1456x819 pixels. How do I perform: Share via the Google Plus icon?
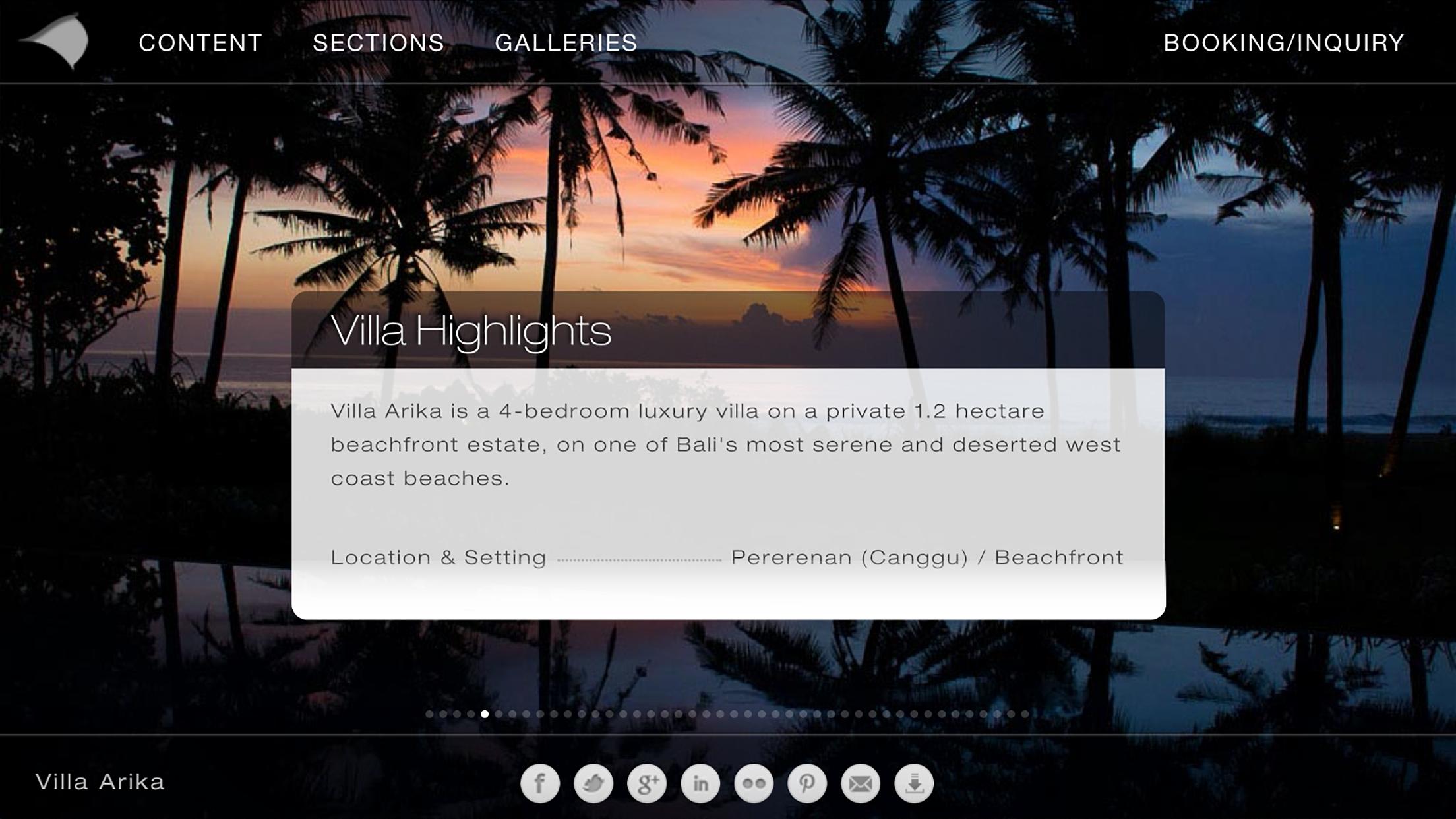(647, 783)
